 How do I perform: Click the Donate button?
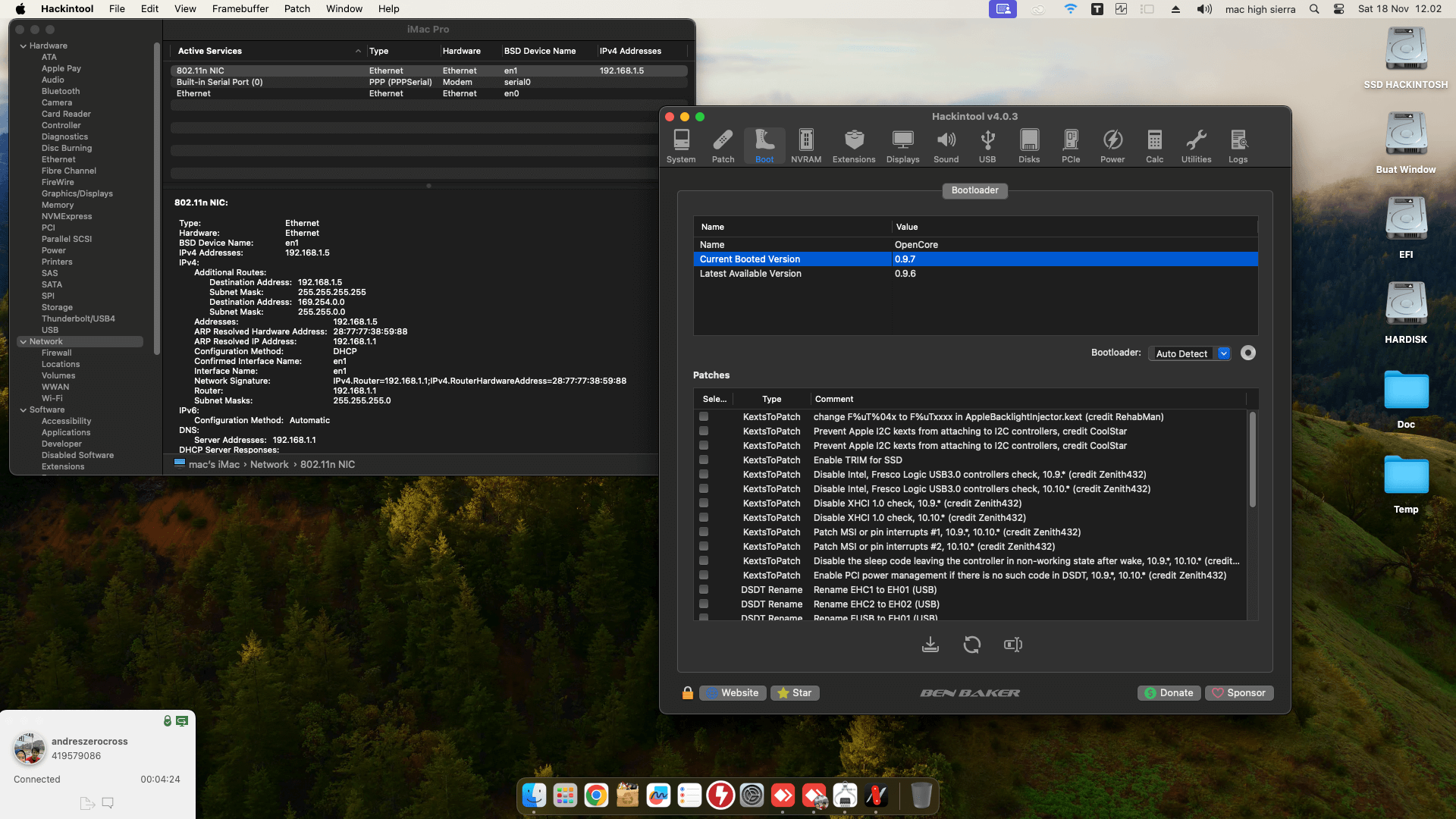(1169, 693)
